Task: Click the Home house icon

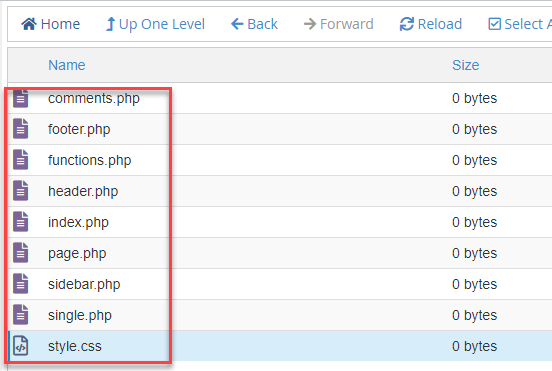Action: [29, 24]
